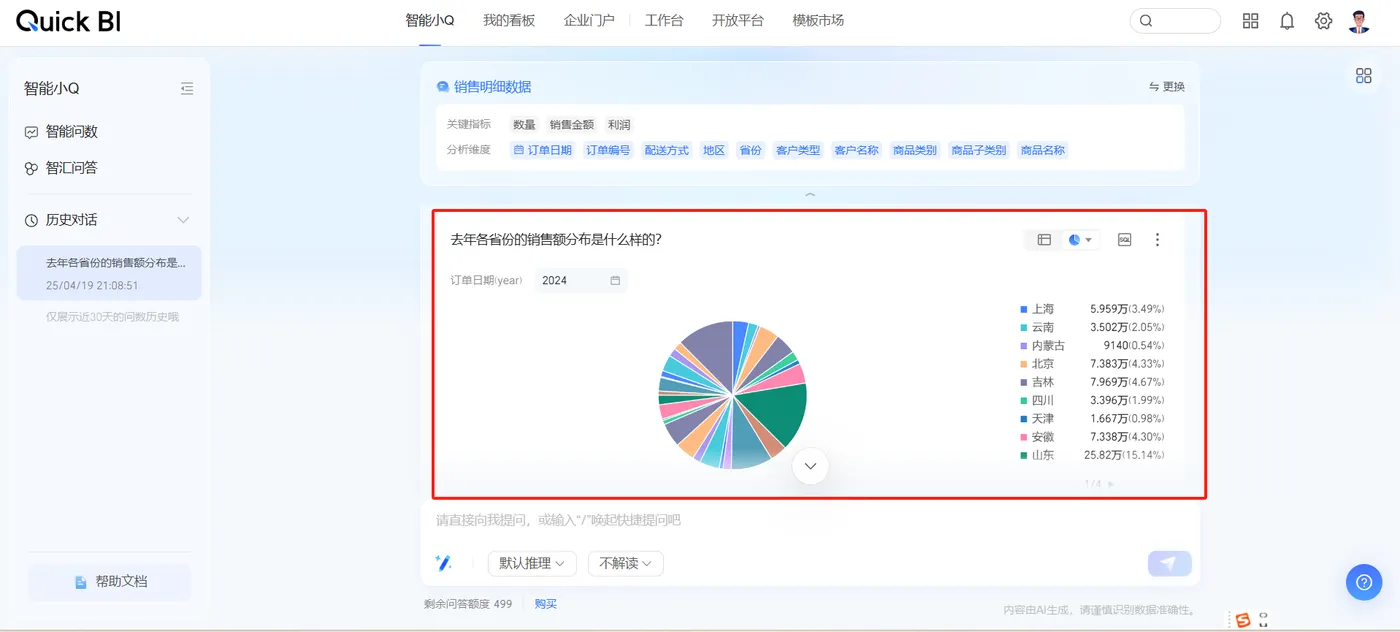The width and height of the screenshot is (1400, 632).
Task: Open 帮助文档 button
Action: coord(109,581)
